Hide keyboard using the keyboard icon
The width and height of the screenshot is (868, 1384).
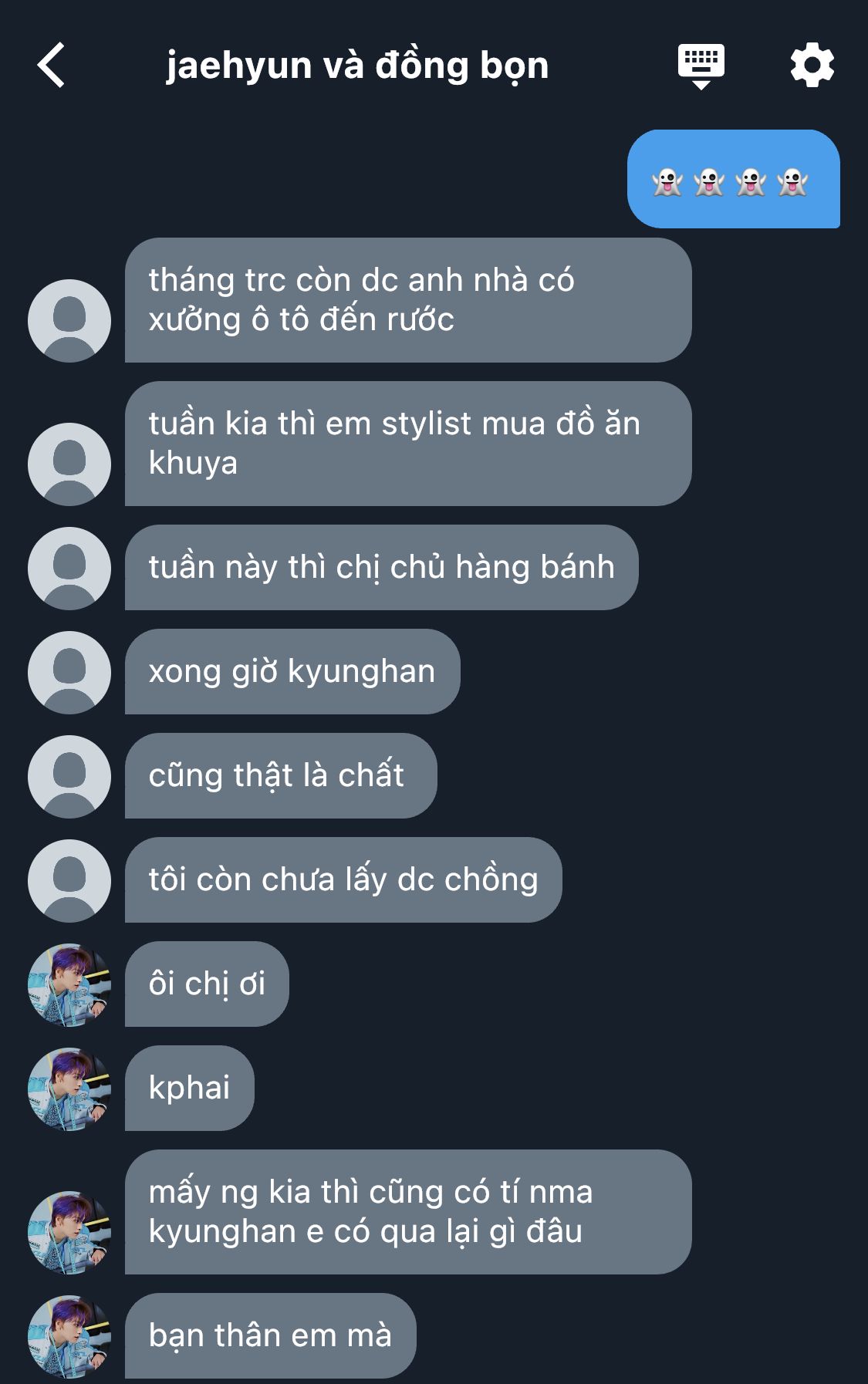[701, 66]
